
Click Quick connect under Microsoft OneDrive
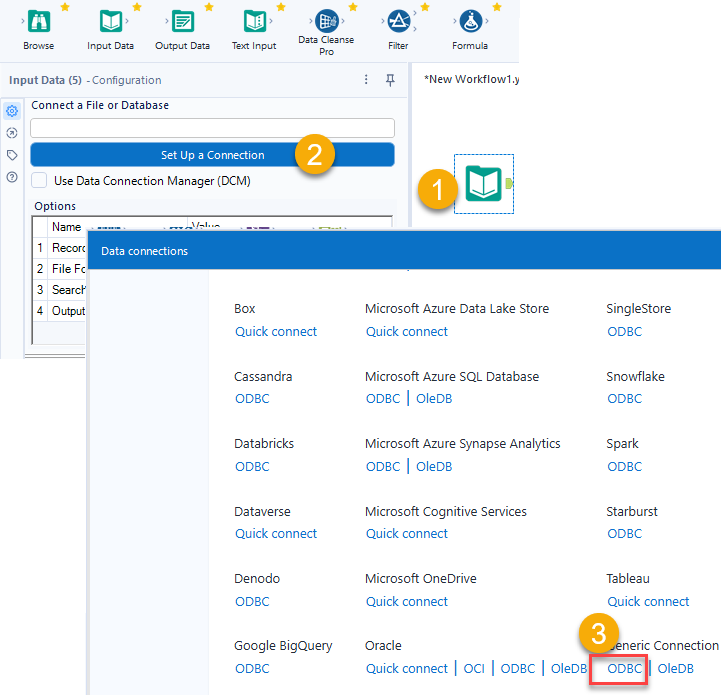coord(406,601)
